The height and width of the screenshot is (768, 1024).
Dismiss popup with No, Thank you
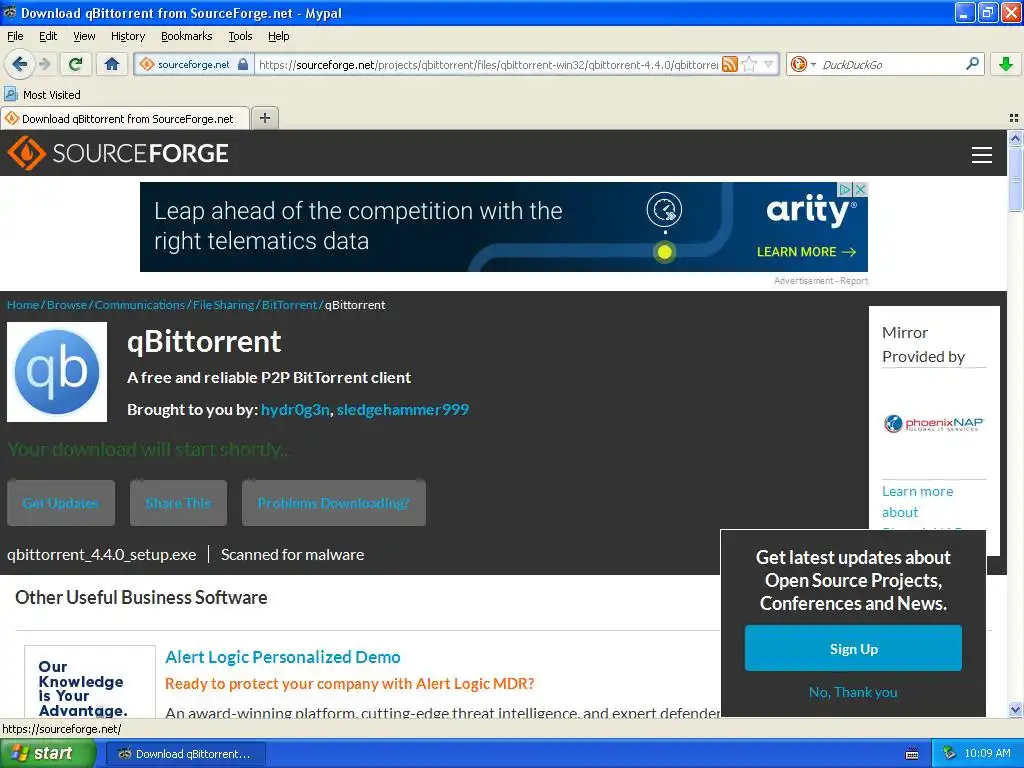[853, 692]
